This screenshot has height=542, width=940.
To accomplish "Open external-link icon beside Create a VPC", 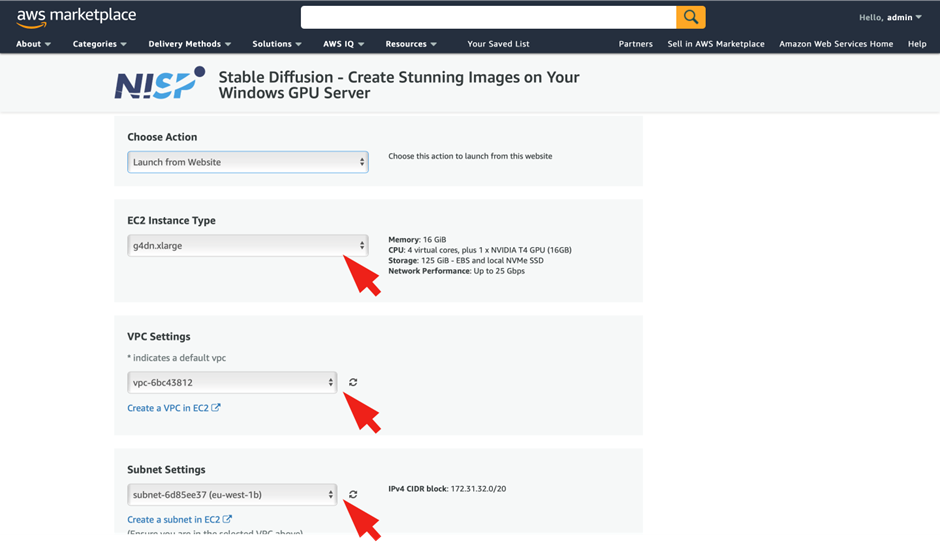I will point(216,408).
